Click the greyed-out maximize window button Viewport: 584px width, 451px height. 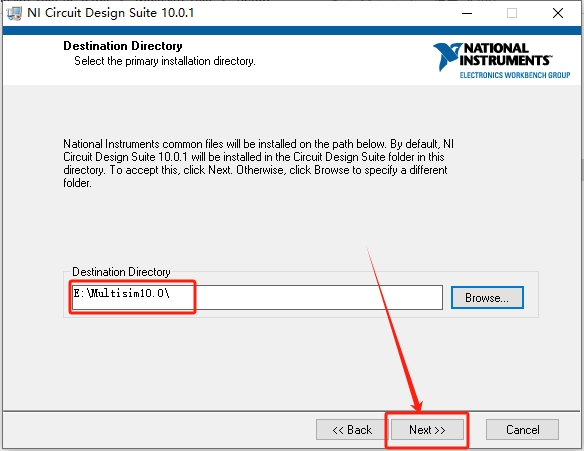[x=512, y=13]
